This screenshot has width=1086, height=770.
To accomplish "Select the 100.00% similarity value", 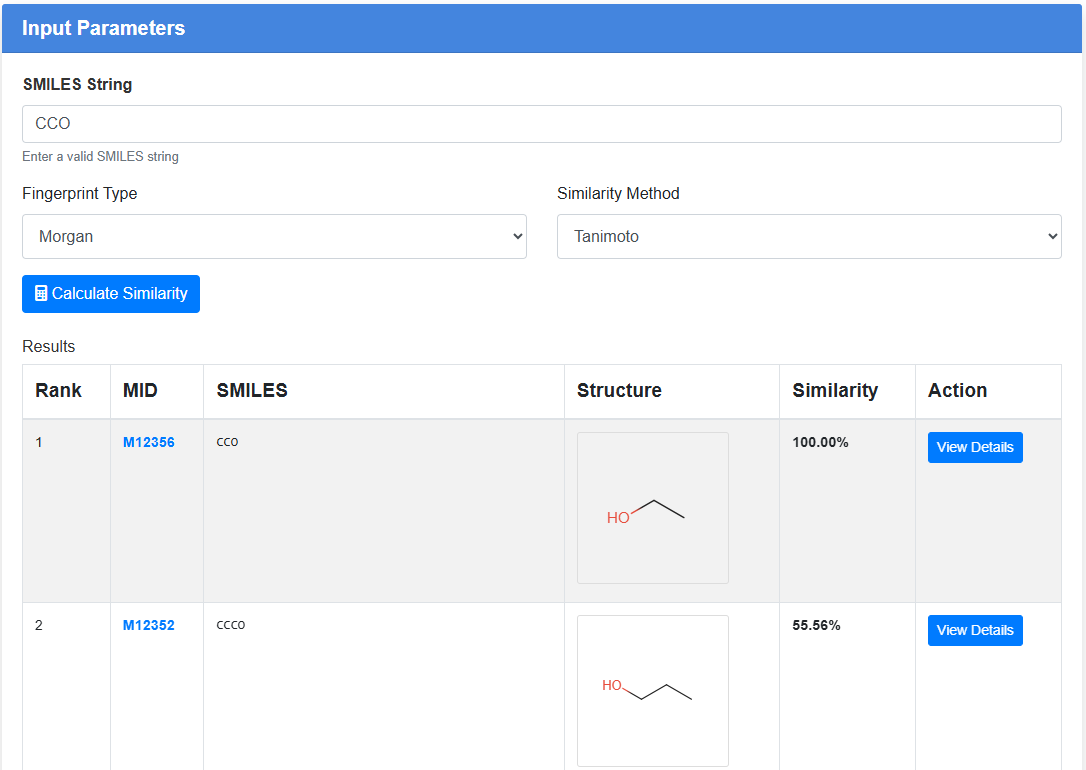I will [820, 442].
